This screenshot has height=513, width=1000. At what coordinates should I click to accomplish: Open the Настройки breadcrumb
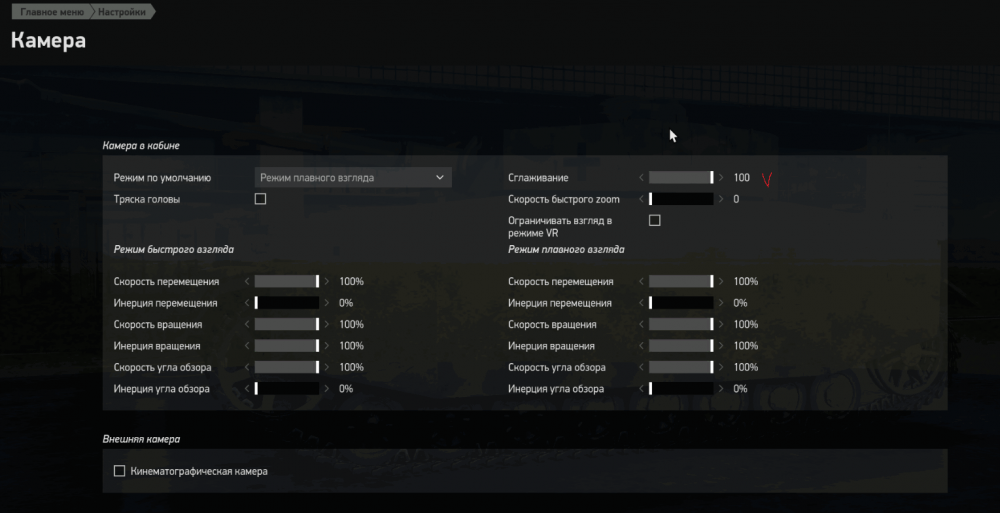(x=122, y=11)
